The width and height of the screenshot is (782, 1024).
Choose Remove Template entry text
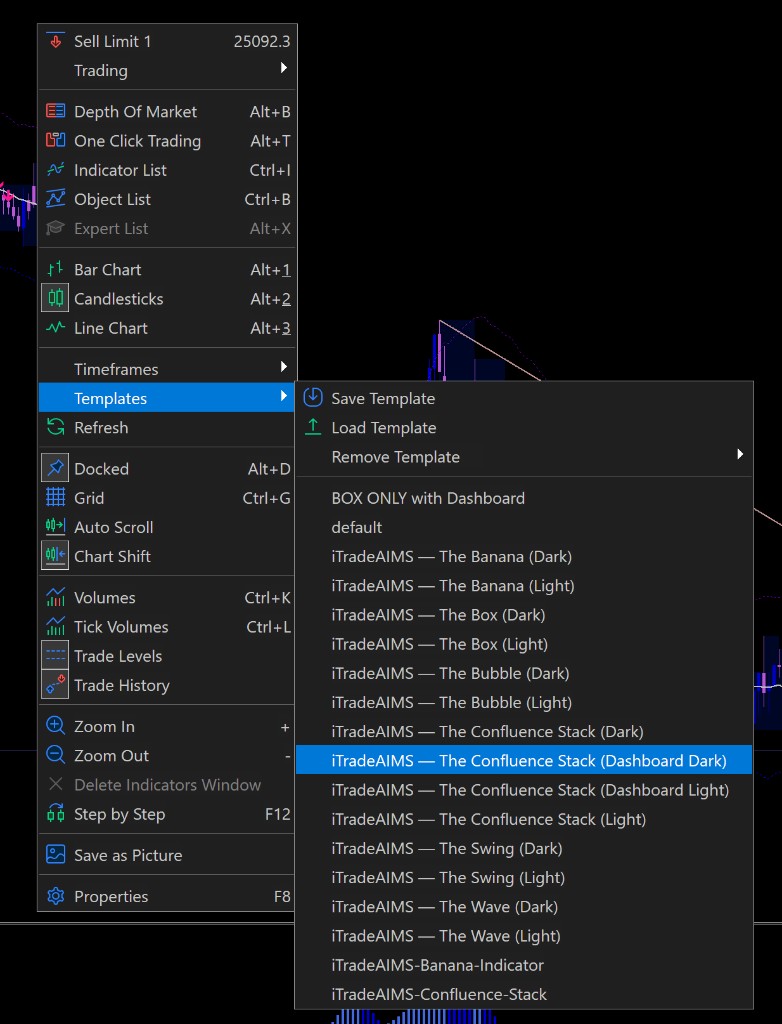pyautogui.click(x=395, y=457)
